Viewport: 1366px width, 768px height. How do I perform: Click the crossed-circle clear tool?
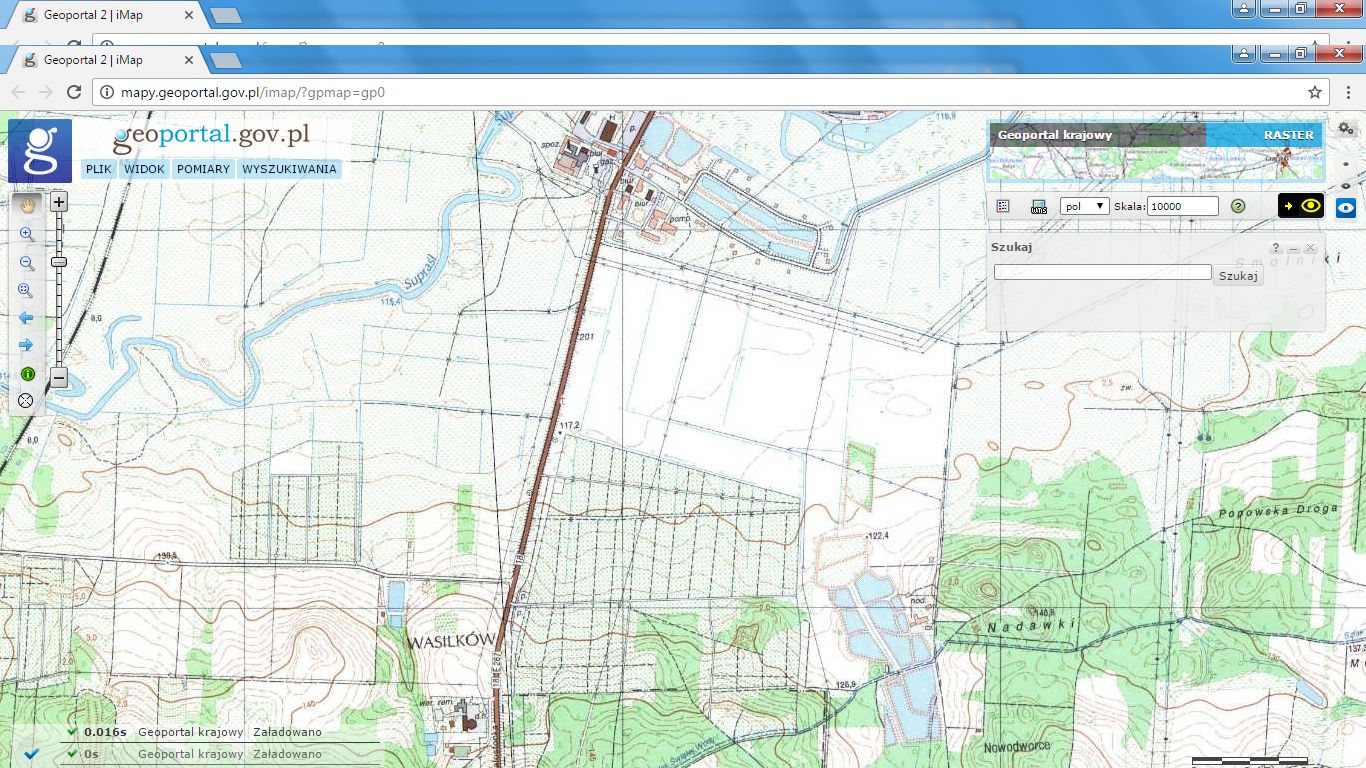coord(26,400)
